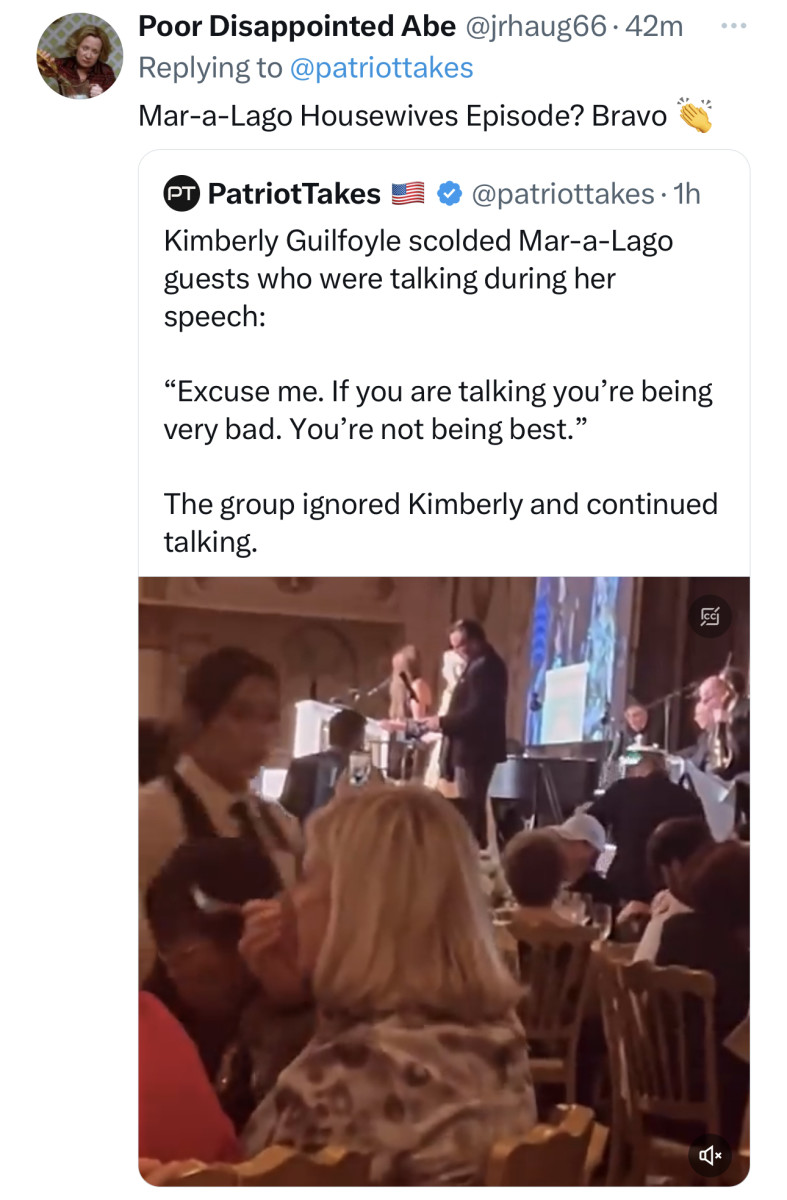Click the muted speaker icon on the video
The width and height of the screenshot is (787, 1200).
click(708, 1156)
